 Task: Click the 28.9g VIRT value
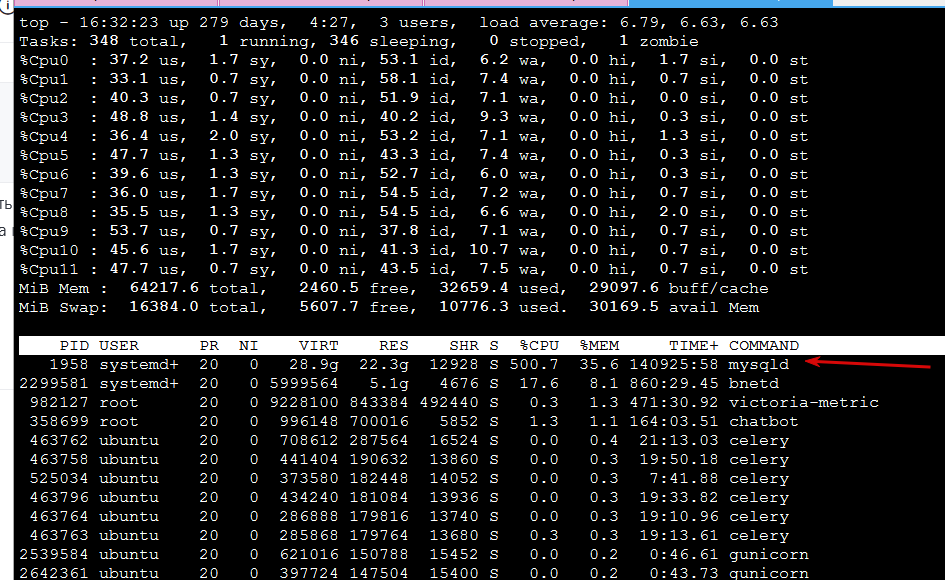tap(314, 365)
